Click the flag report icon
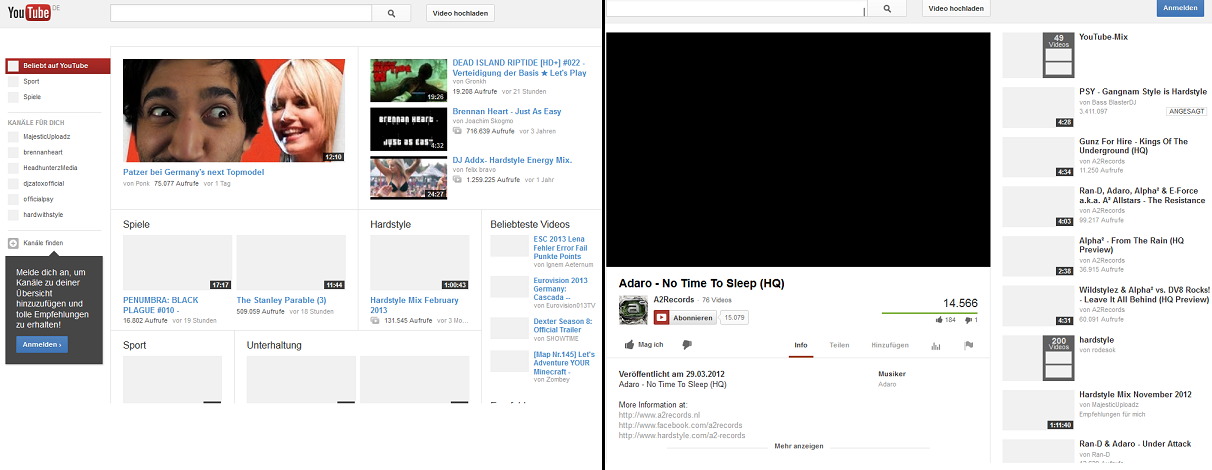The width and height of the screenshot is (1212, 470). coord(968,346)
